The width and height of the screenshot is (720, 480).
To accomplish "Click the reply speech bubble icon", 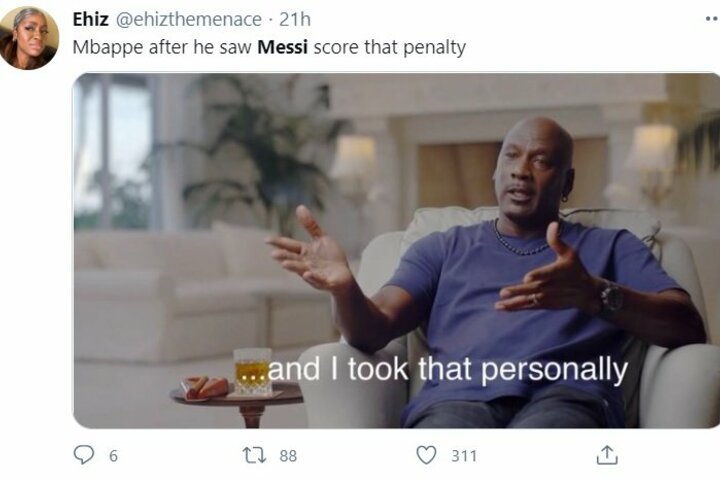I will pos(84,455).
